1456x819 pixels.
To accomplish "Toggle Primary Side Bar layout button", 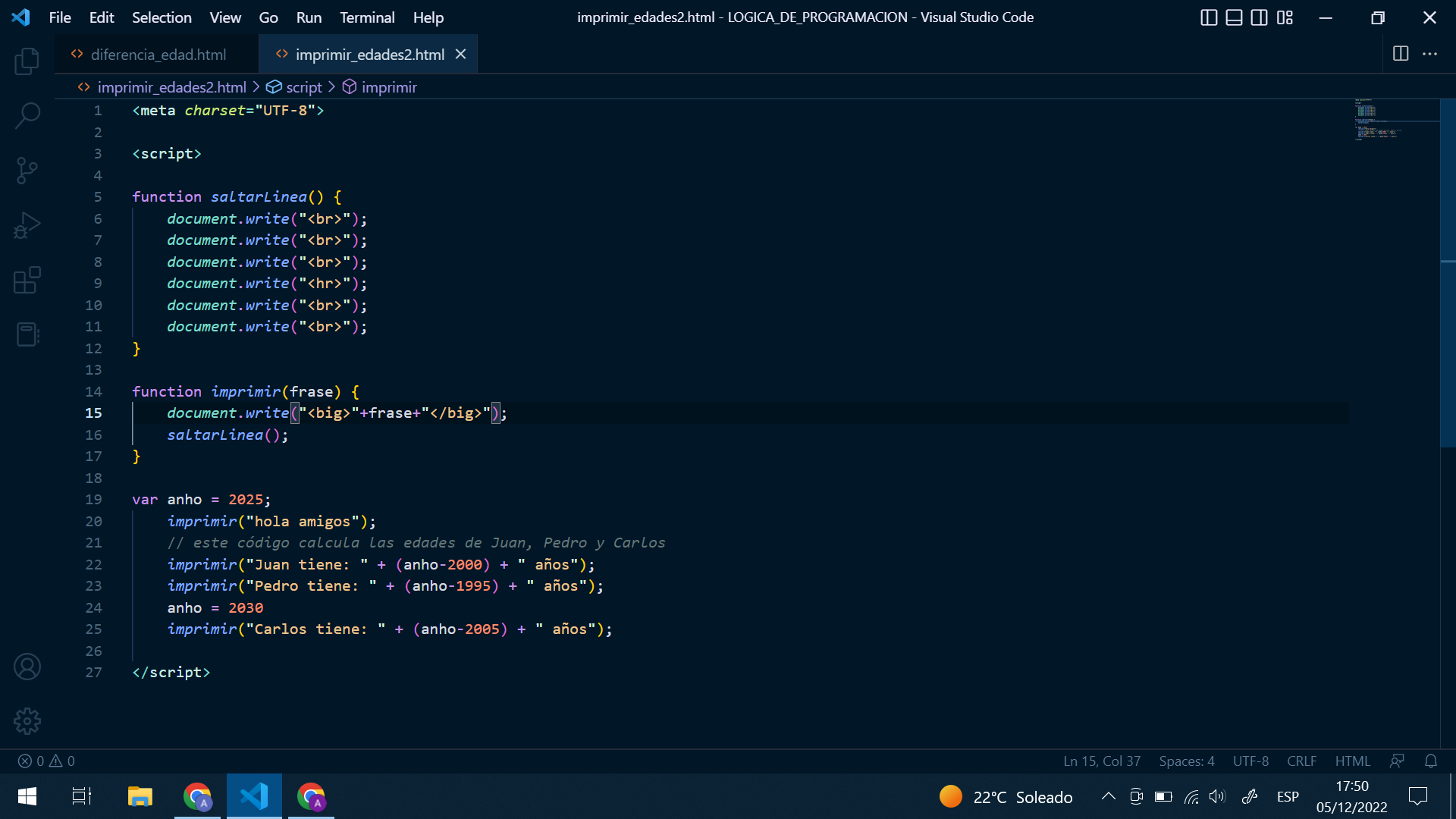I will click(x=1209, y=17).
